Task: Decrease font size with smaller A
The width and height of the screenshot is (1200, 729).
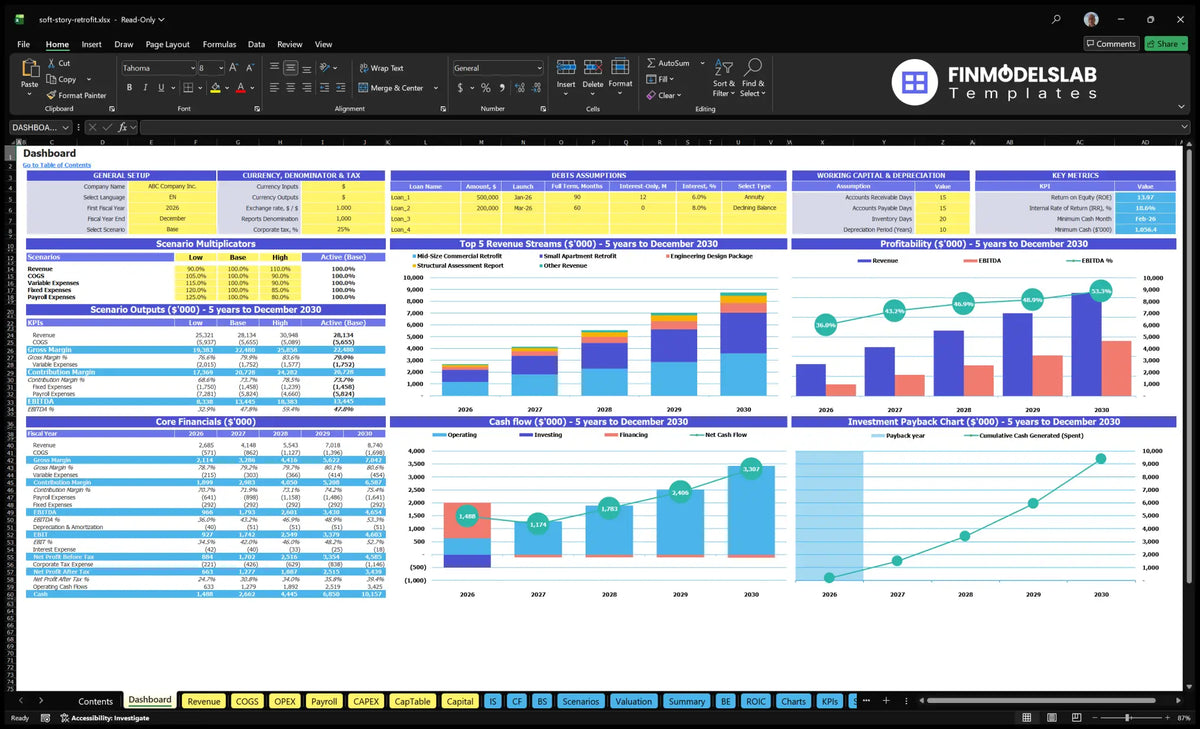Action: point(250,68)
